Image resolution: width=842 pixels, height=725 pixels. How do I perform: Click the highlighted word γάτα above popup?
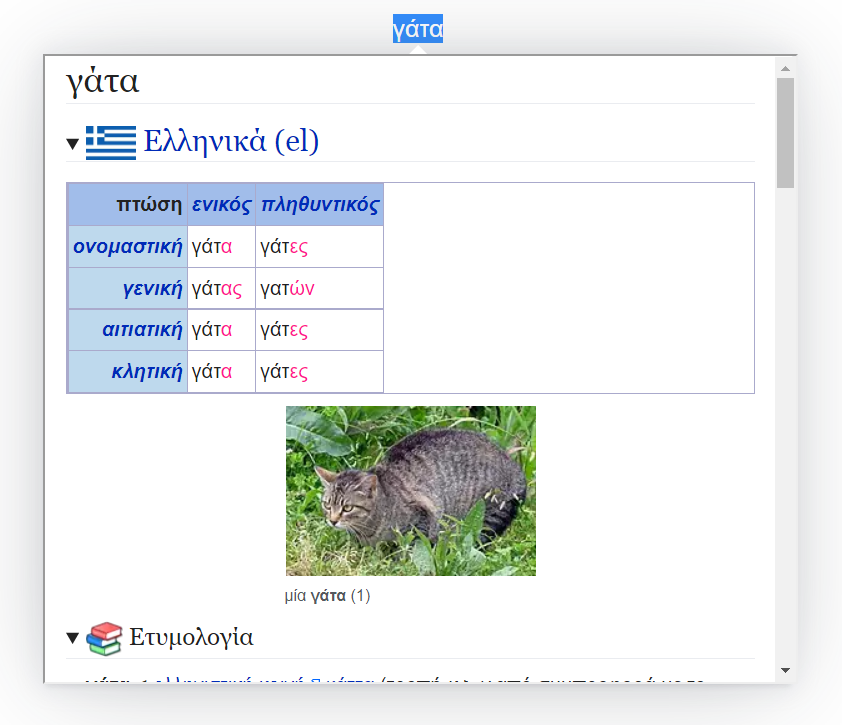417,30
